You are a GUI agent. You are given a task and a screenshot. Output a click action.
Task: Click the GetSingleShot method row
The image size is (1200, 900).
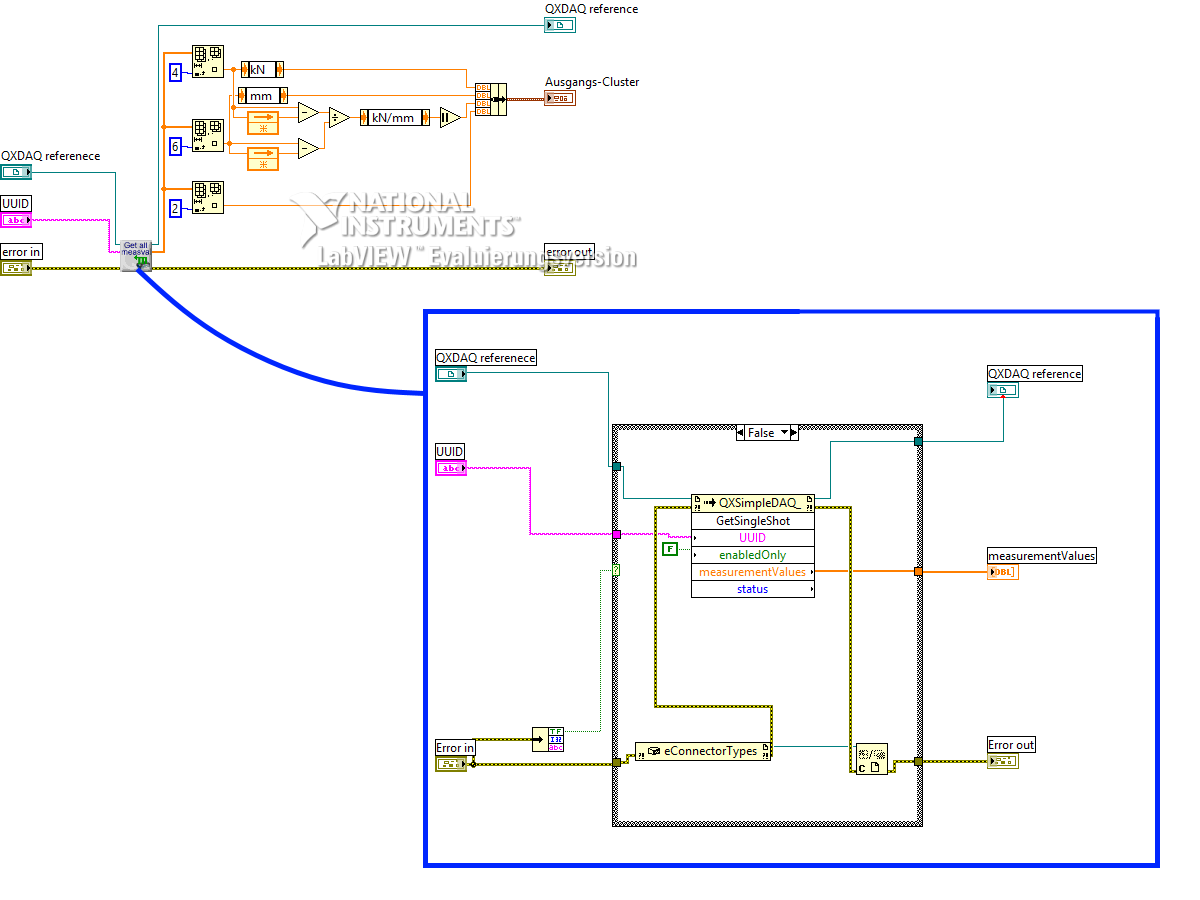coord(753,521)
